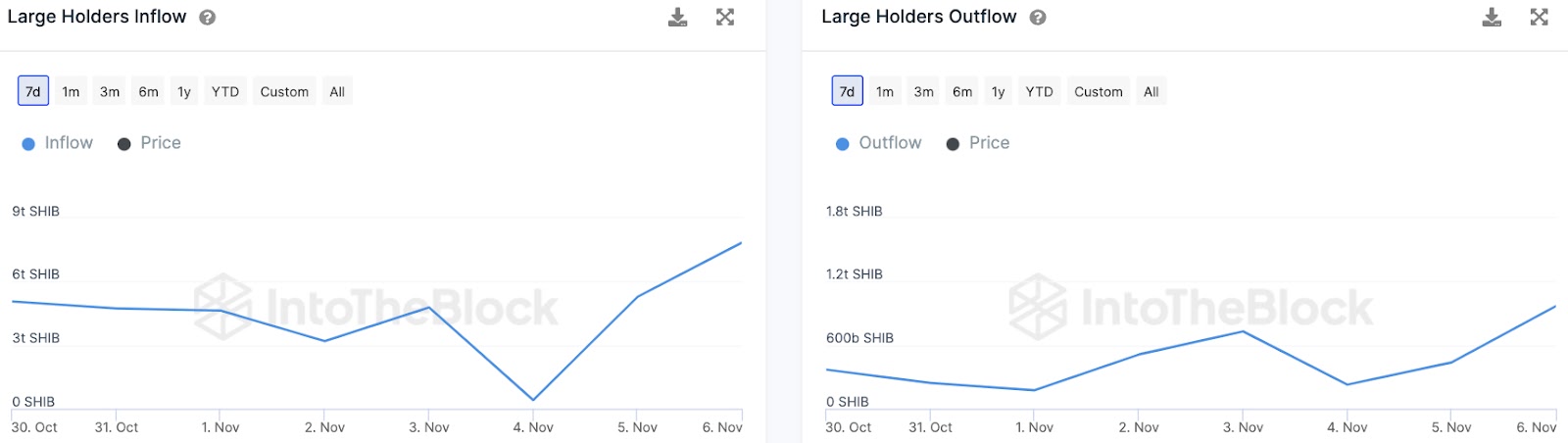
Task: Download the Large Holders Outflow chart
Action: click(x=1492, y=18)
